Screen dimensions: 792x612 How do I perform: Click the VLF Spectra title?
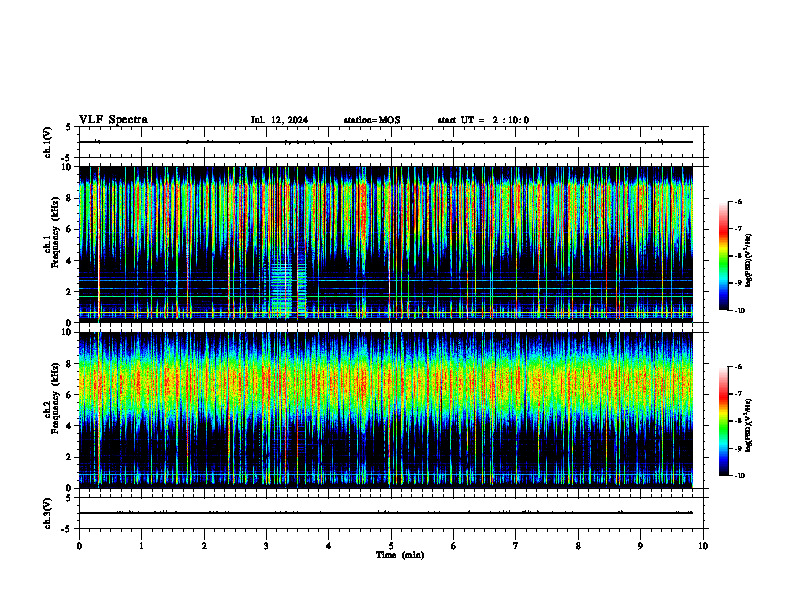pyautogui.click(x=113, y=120)
